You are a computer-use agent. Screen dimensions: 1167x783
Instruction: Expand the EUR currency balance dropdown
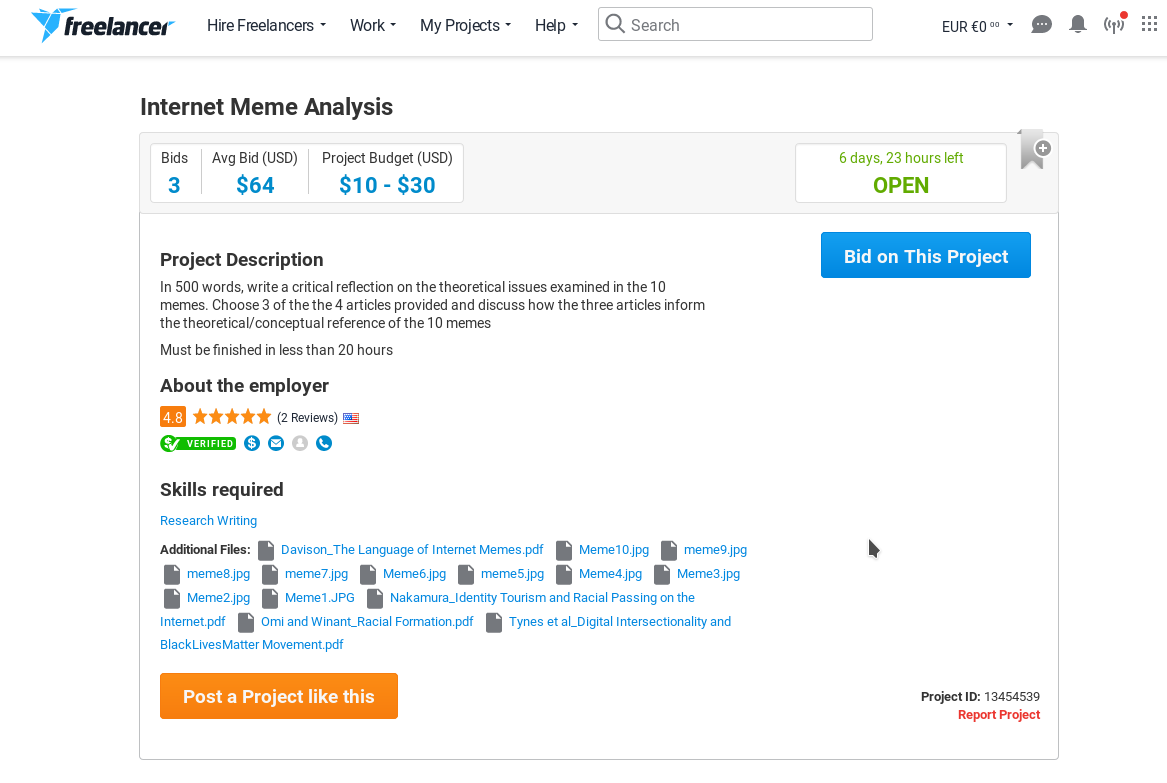pyautogui.click(x=977, y=26)
